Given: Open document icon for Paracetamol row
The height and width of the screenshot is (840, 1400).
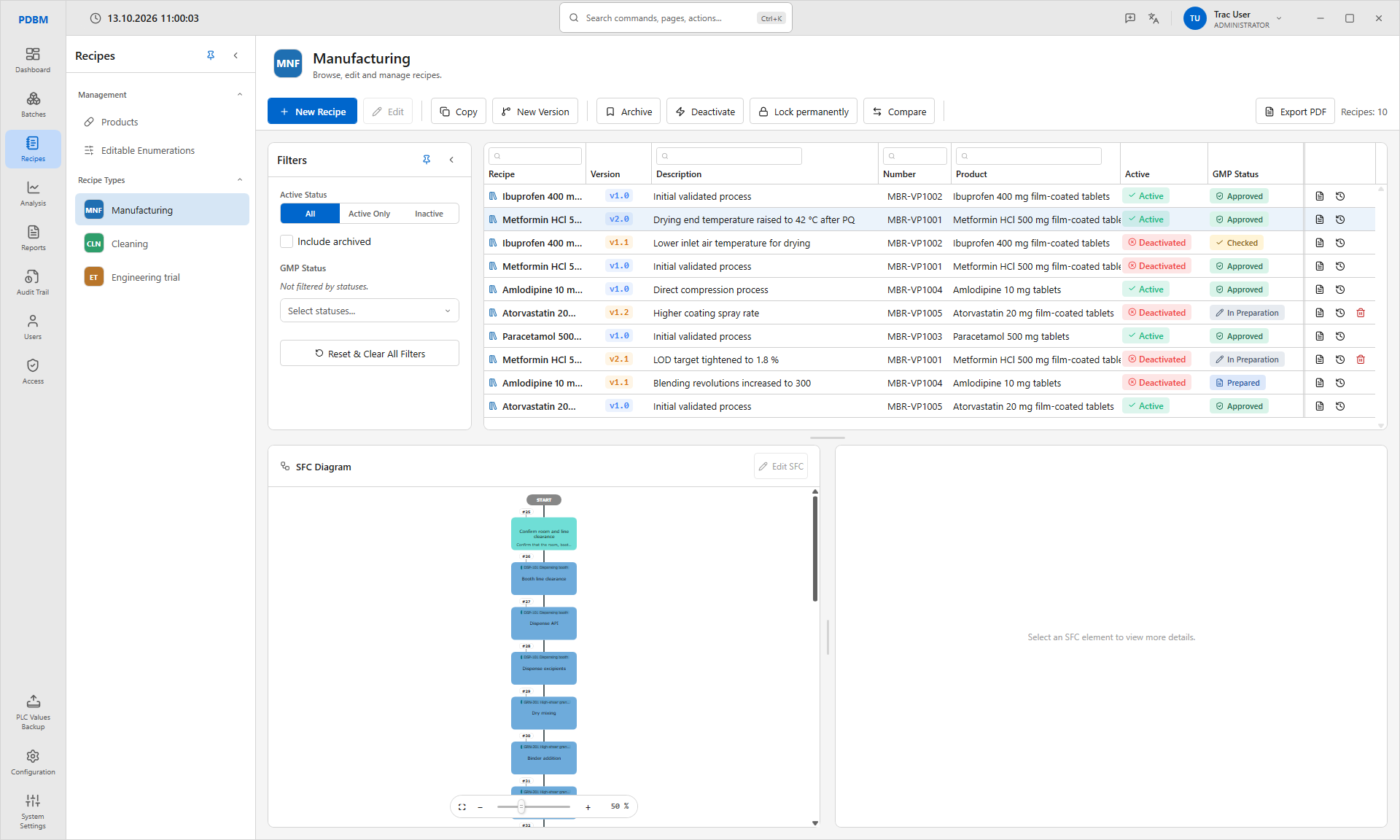Looking at the screenshot, I should 1320,336.
